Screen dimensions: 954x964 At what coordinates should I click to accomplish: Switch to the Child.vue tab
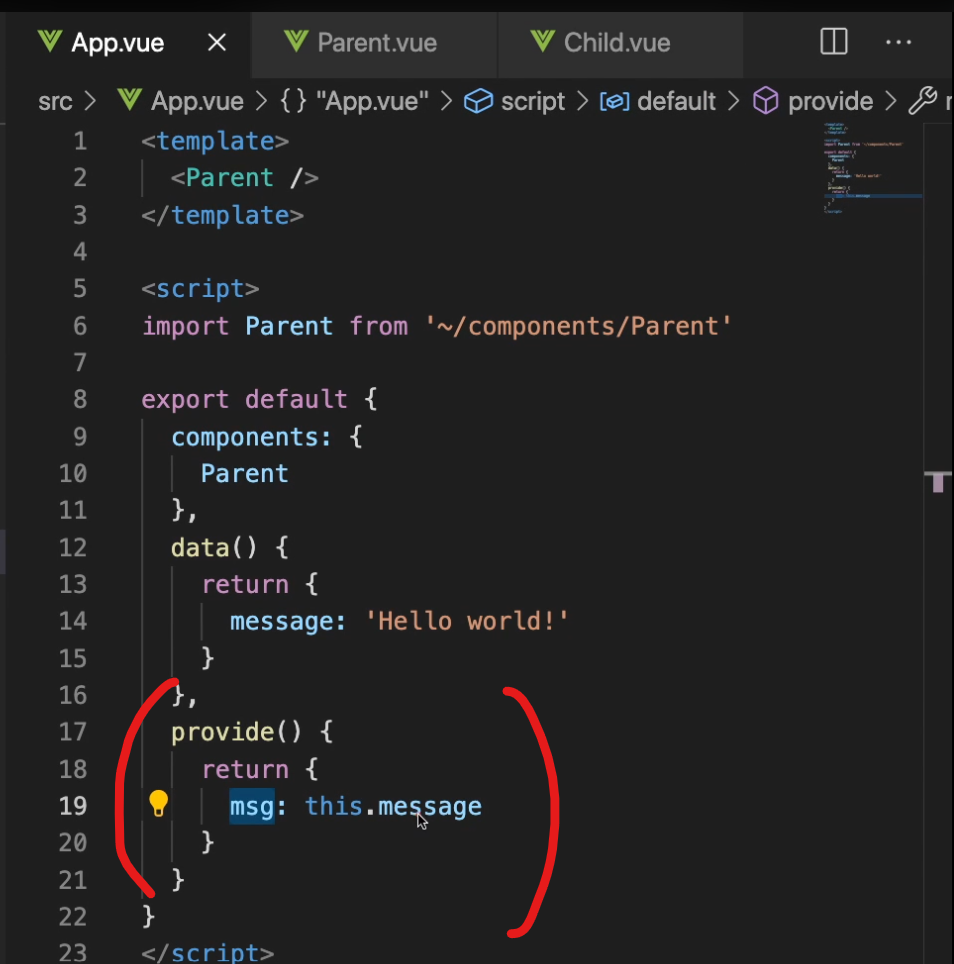point(620,43)
